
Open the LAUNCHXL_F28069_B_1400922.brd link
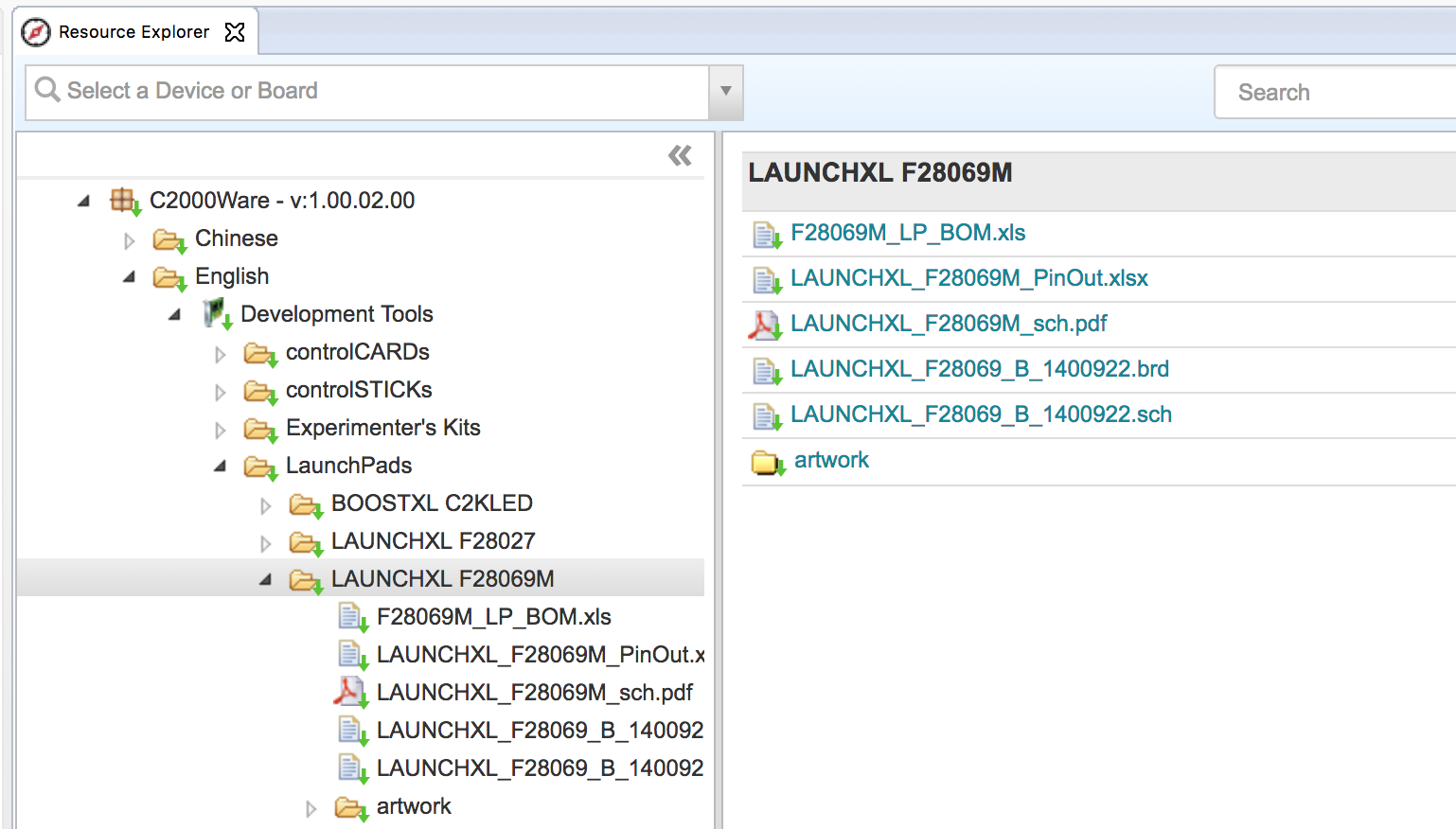(980, 369)
